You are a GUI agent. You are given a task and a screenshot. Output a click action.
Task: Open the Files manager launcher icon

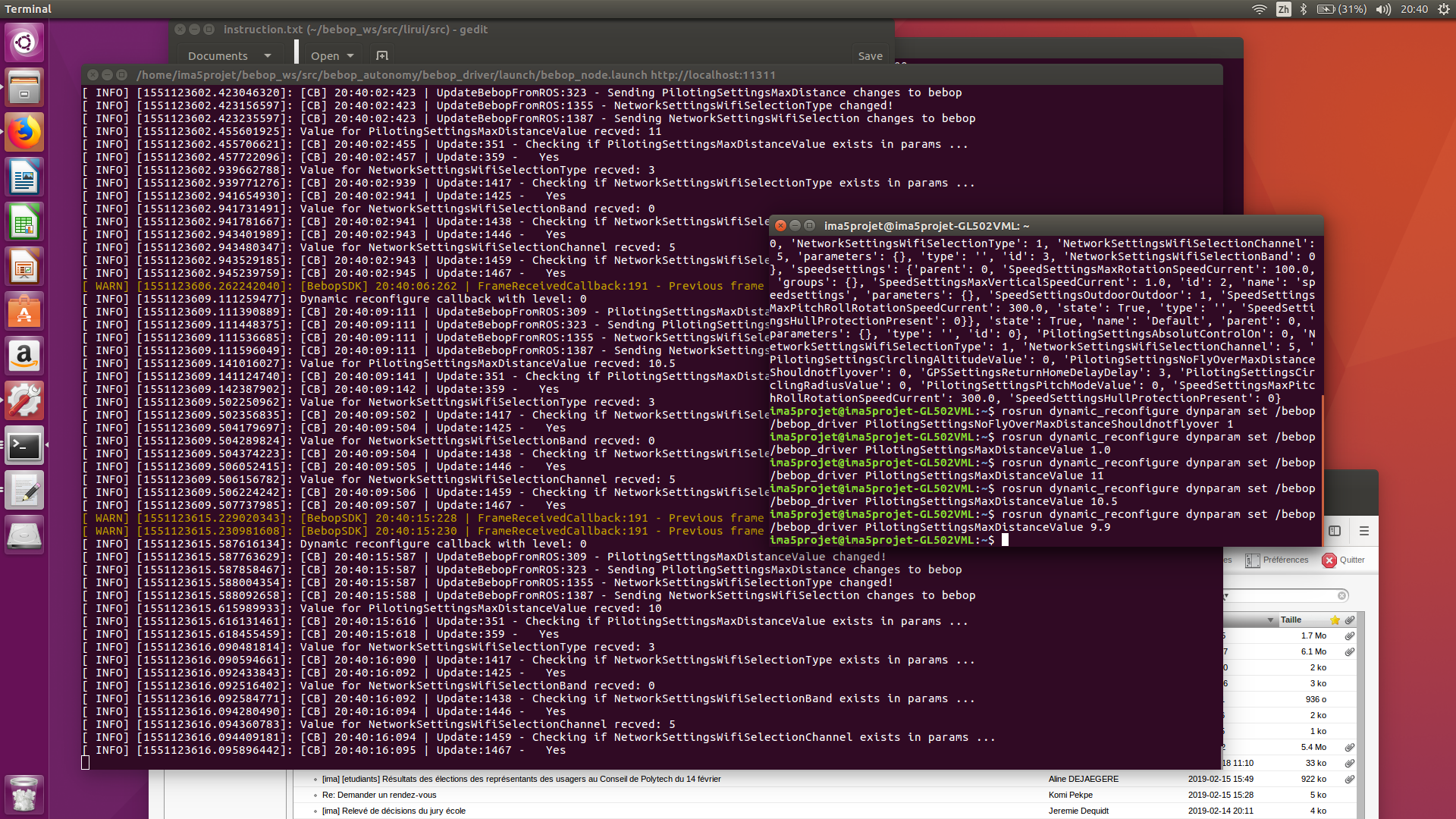click(x=24, y=88)
